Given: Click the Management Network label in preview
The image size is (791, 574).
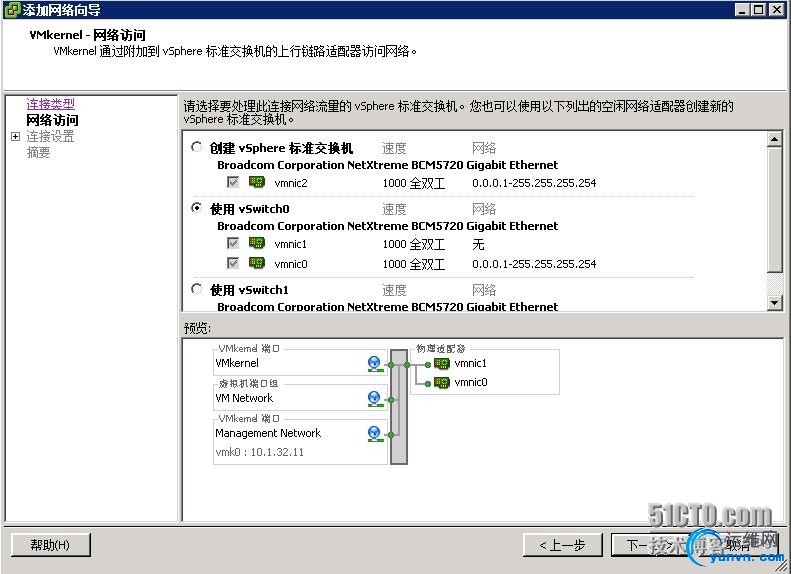Looking at the screenshot, I should [268, 433].
